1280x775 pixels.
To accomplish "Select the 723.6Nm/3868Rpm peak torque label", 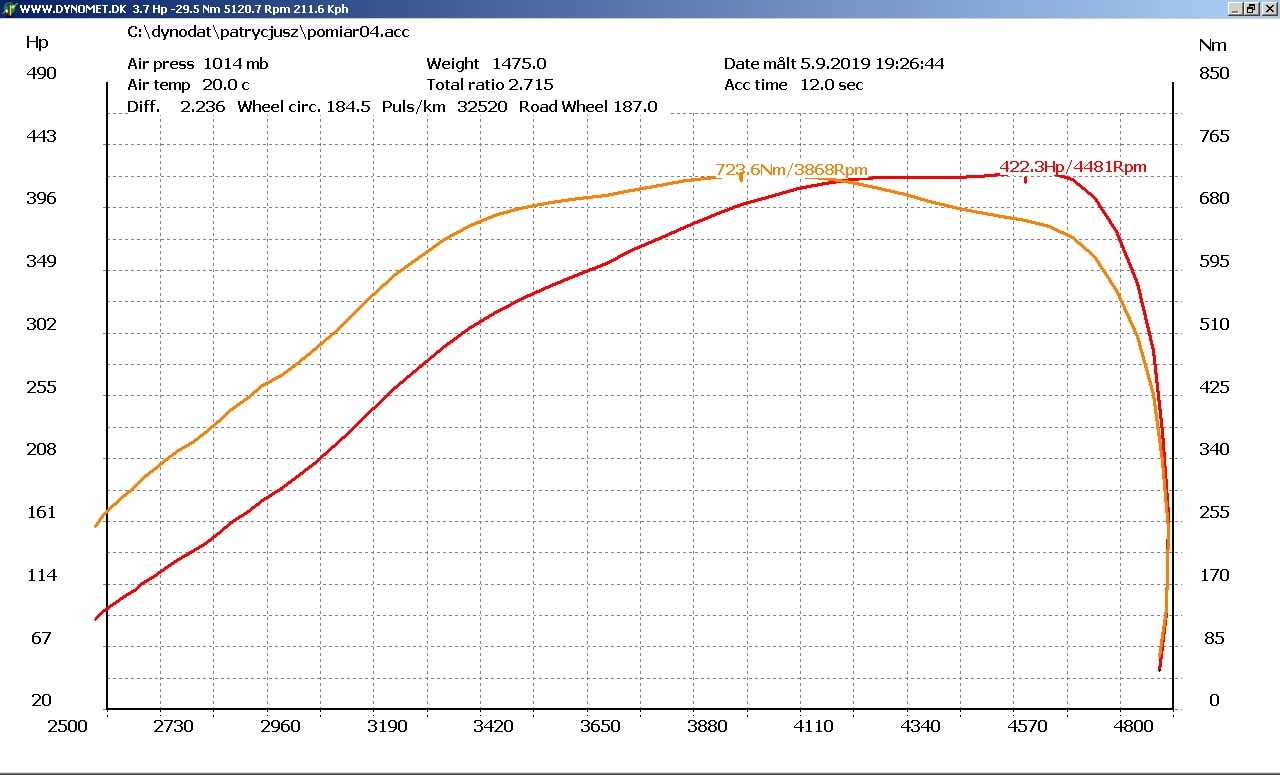I will [791, 170].
